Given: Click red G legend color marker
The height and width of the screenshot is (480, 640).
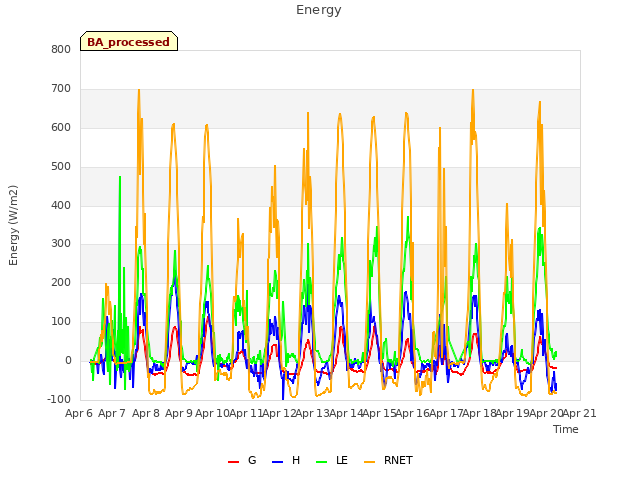Looking at the screenshot, I should pos(233,462).
